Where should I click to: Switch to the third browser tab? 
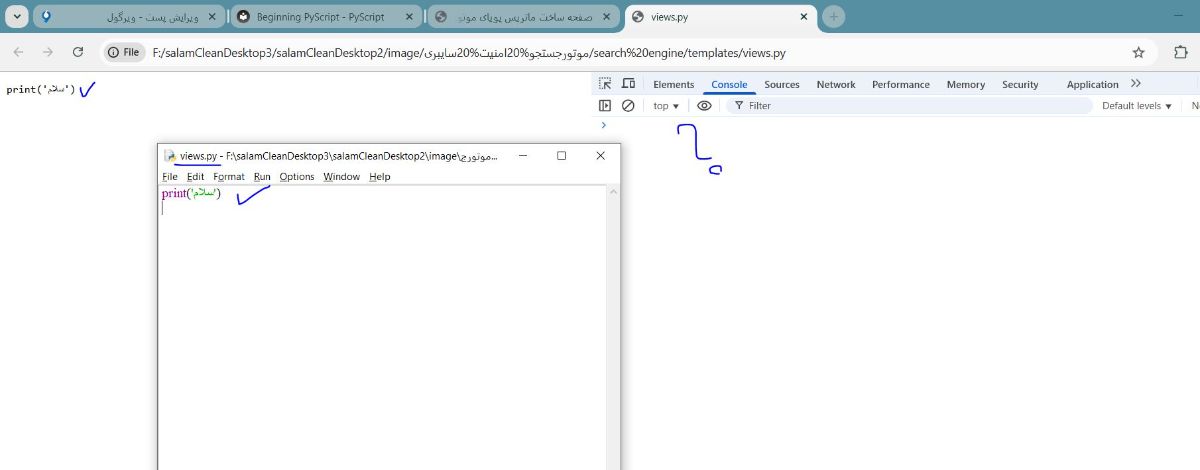coord(524,17)
